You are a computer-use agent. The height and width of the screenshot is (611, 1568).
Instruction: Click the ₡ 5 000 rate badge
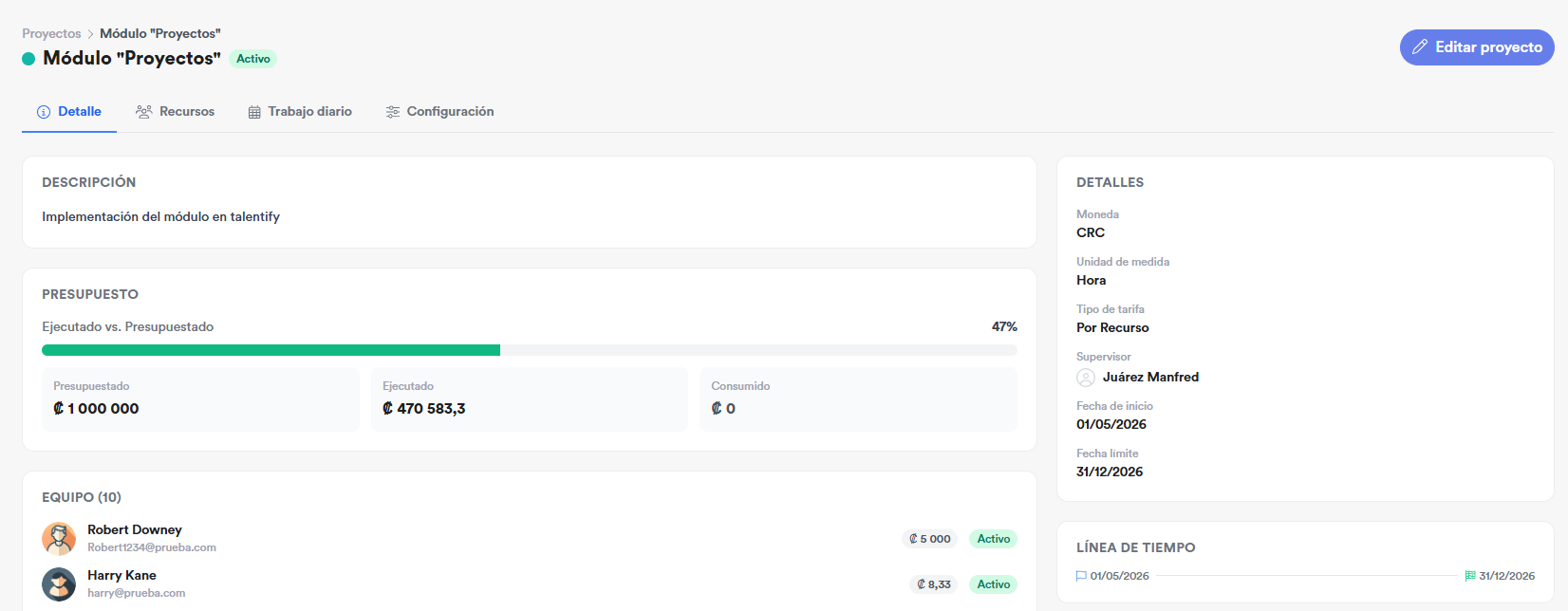click(x=929, y=539)
